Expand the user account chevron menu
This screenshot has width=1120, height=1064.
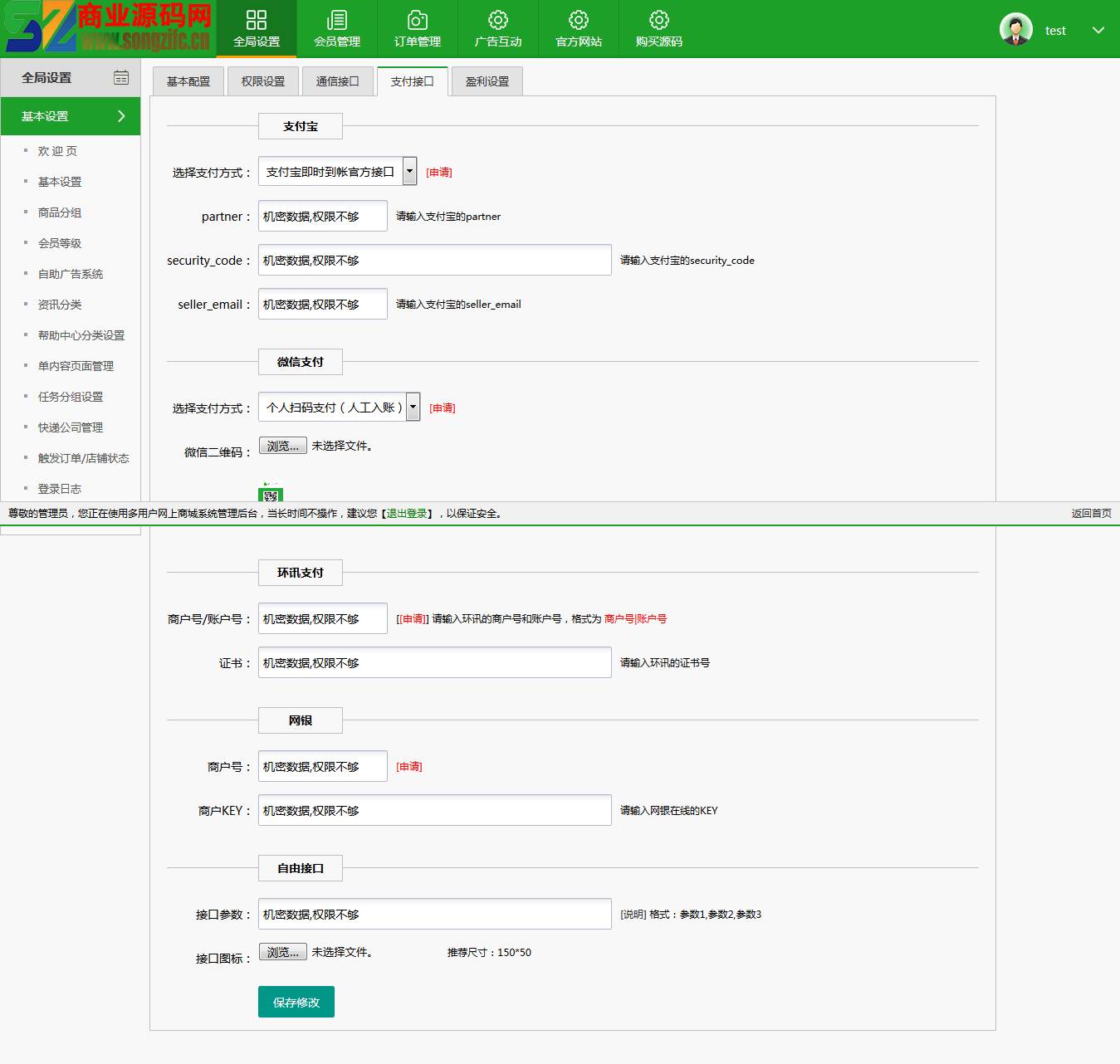coord(1098,30)
